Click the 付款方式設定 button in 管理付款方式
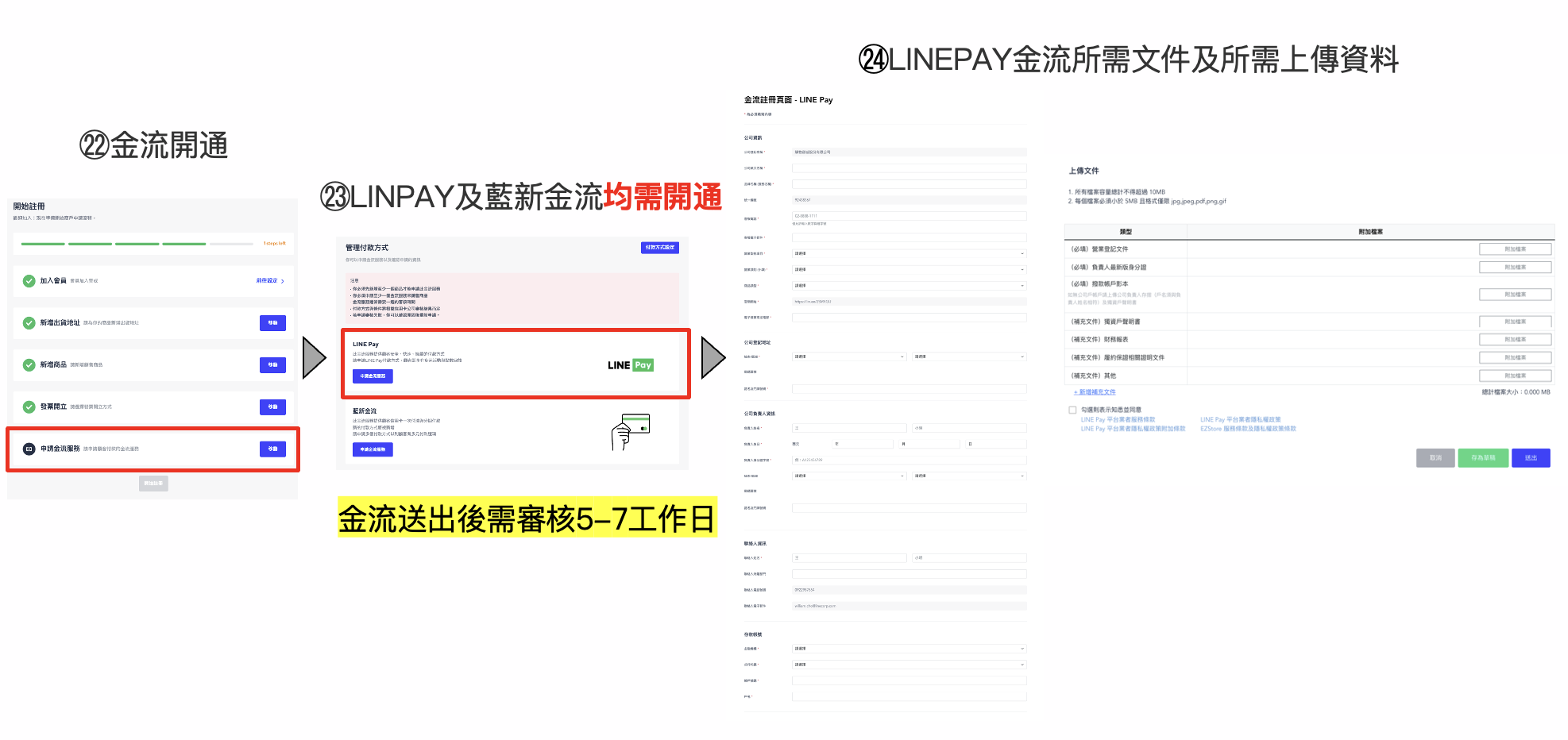The image size is (1568, 740). click(660, 248)
